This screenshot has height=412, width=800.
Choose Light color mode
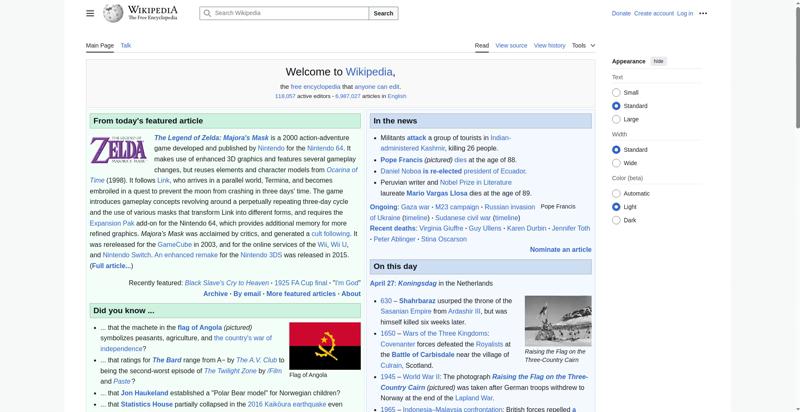pos(616,207)
